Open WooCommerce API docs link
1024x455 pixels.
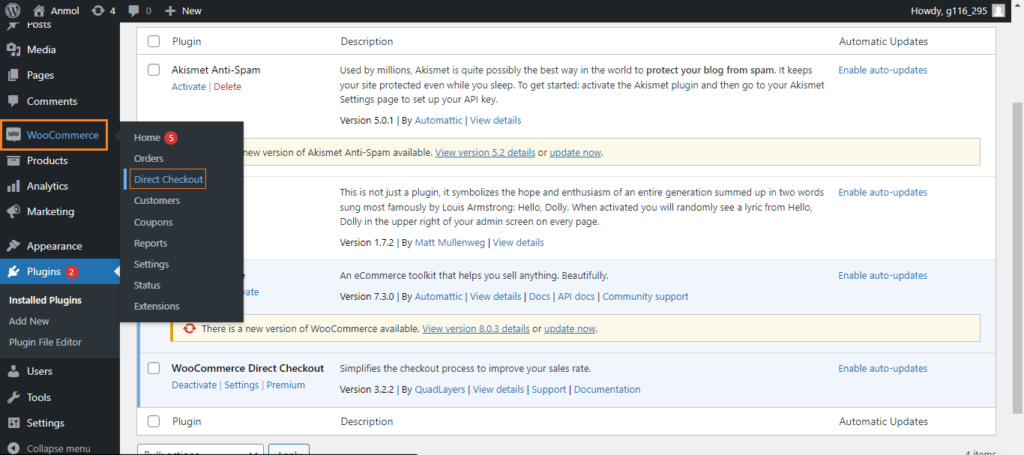point(577,296)
